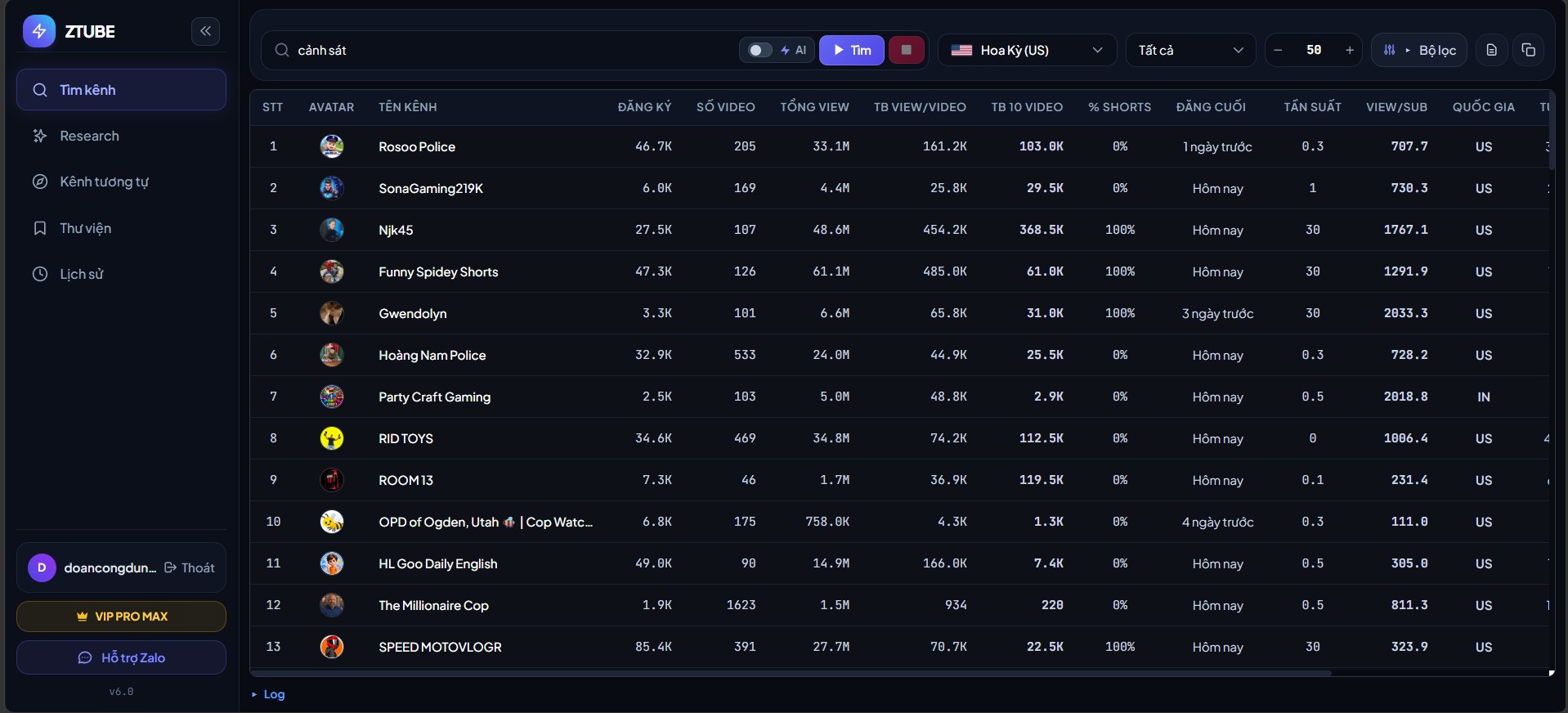The width and height of the screenshot is (1568, 713).
Task: Click the VIEW/SUB column header
Action: coord(1396,107)
